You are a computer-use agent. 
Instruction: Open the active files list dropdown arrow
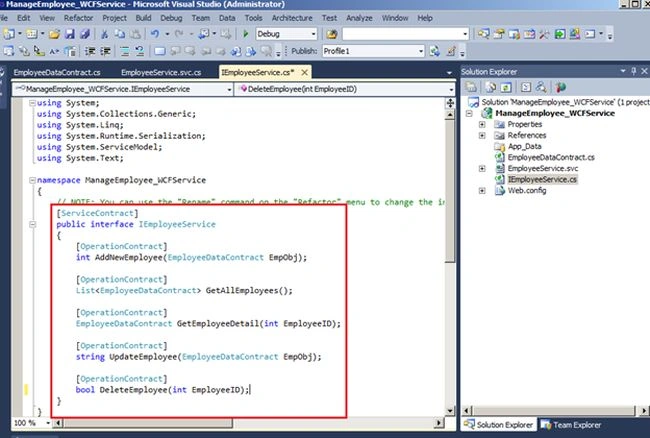coord(449,73)
